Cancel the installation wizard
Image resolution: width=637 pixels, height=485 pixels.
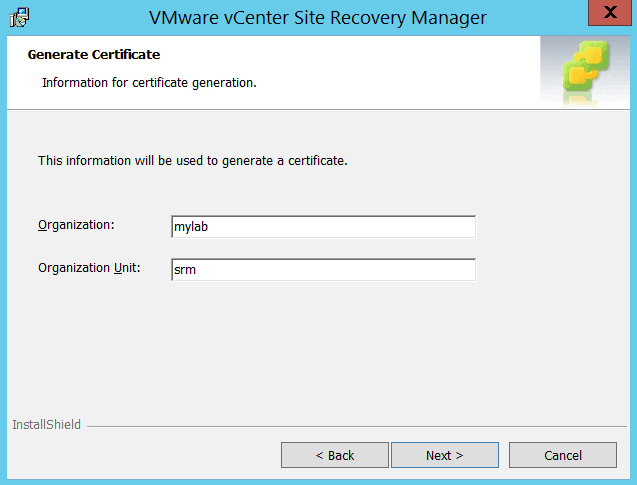coord(562,455)
